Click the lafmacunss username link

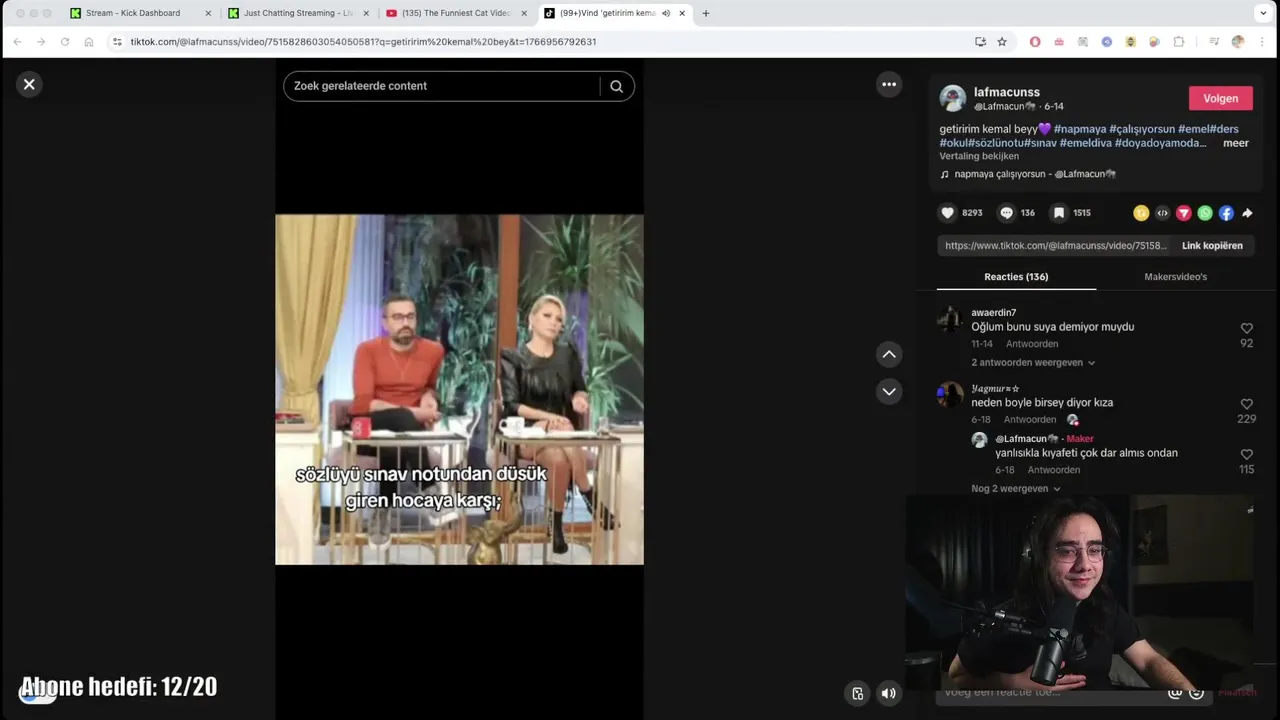1007,92
